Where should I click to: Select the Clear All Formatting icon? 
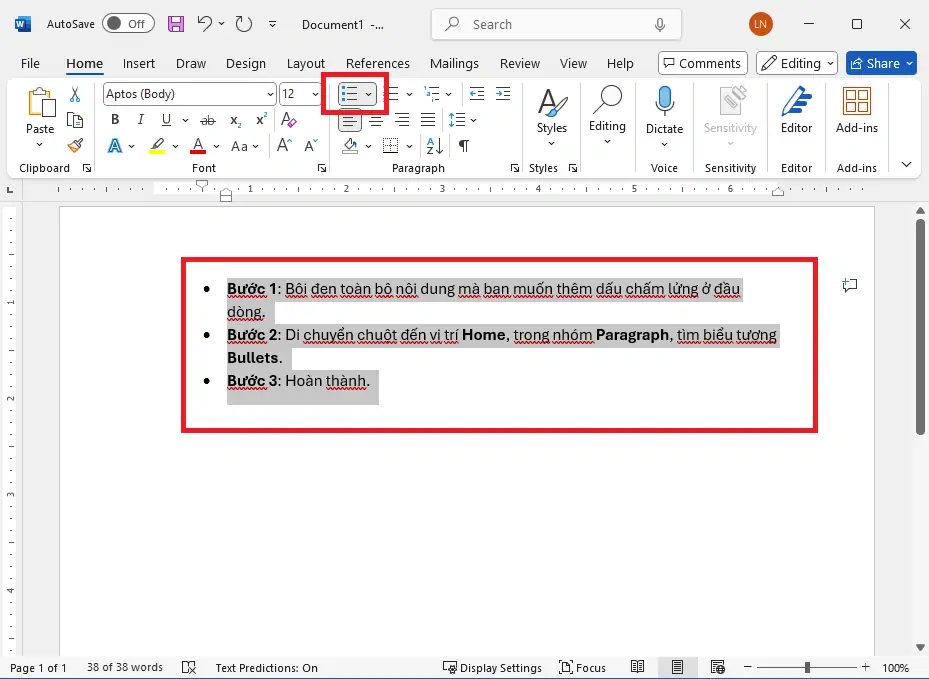point(290,120)
